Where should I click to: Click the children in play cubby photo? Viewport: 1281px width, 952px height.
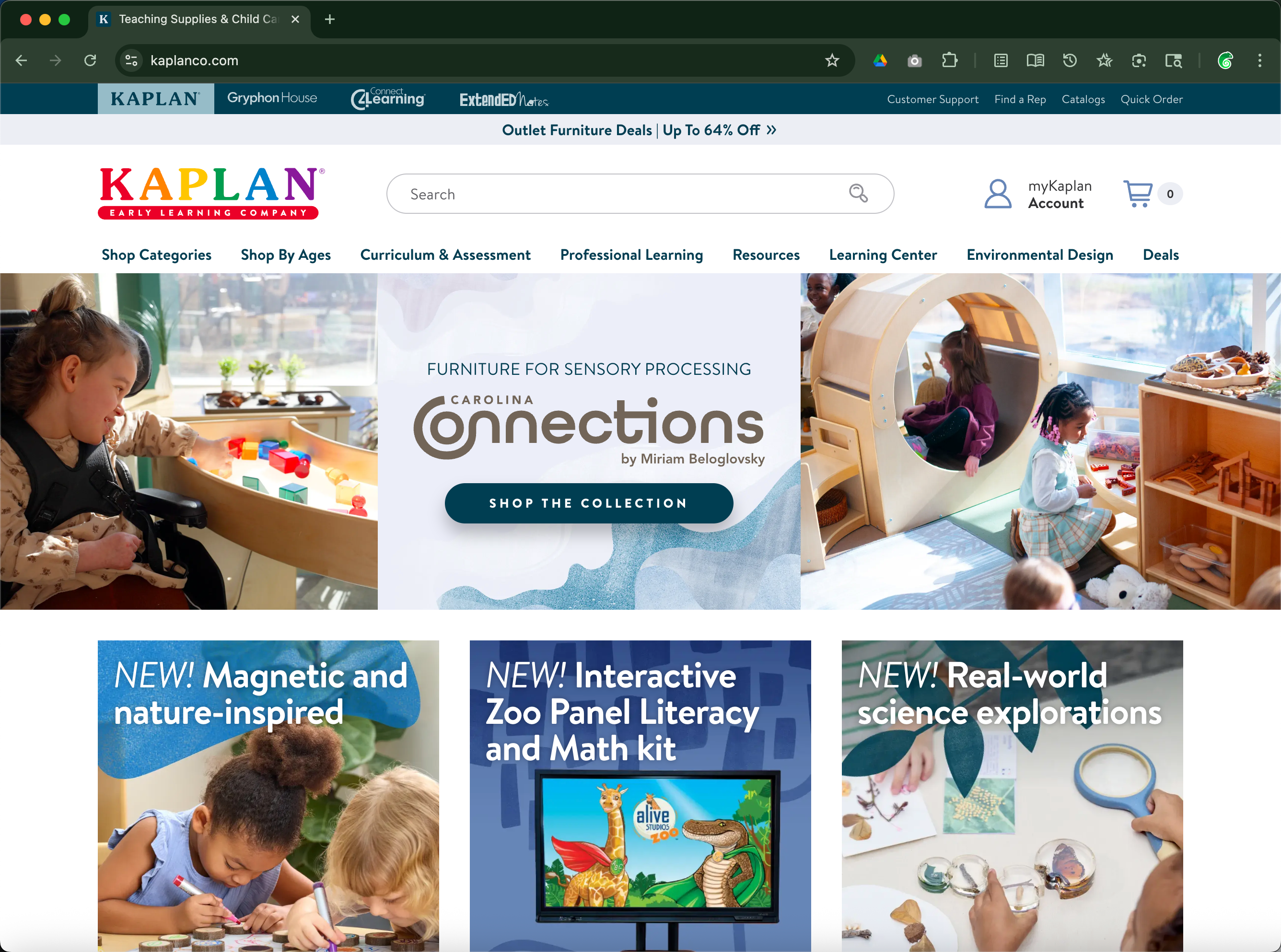click(1040, 441)
